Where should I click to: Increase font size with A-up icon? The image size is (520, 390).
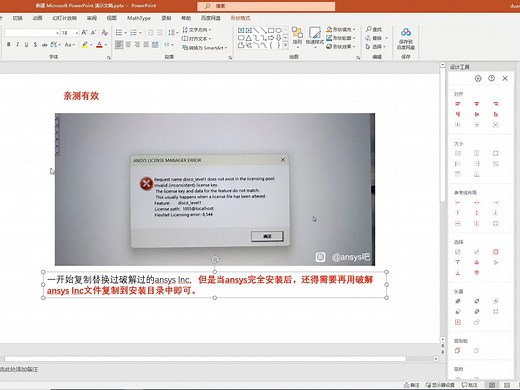[84, 33]
